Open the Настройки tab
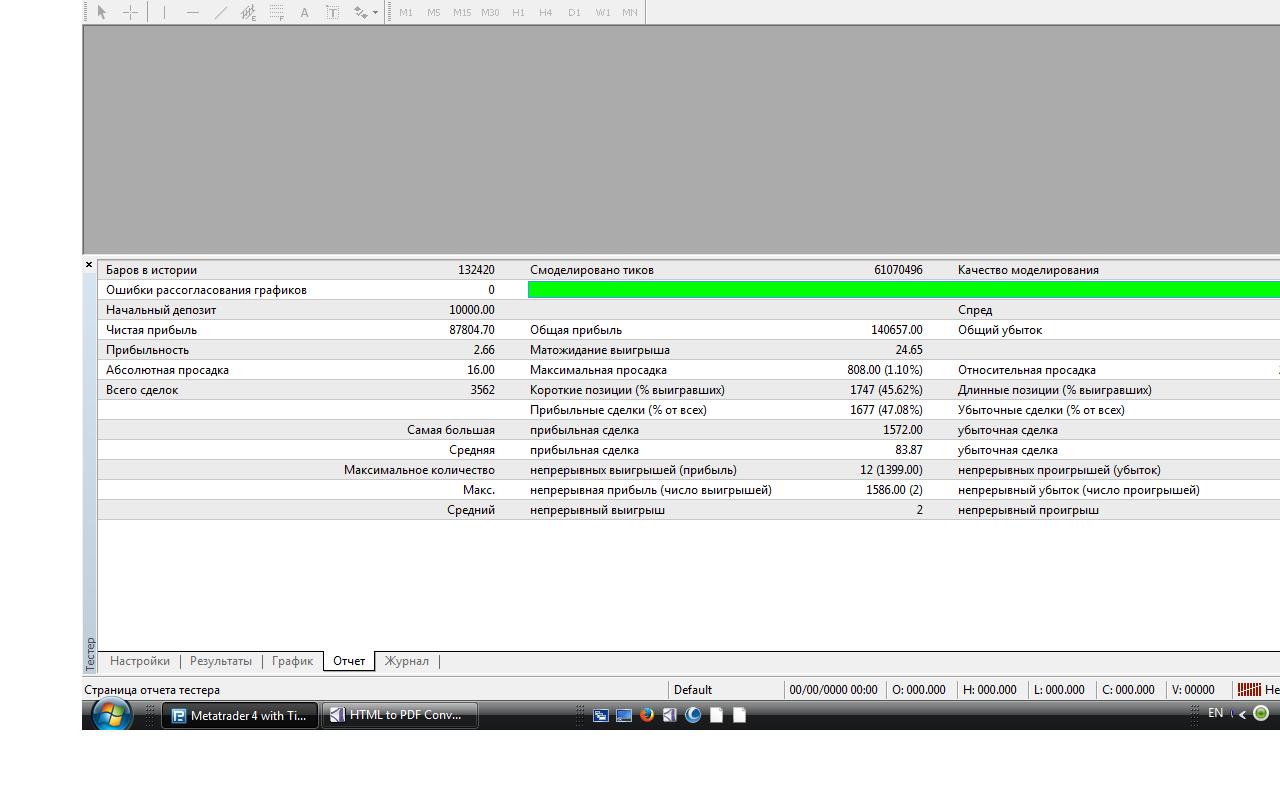The height and width of the screenshot is (800, 1280). [140, 661]
